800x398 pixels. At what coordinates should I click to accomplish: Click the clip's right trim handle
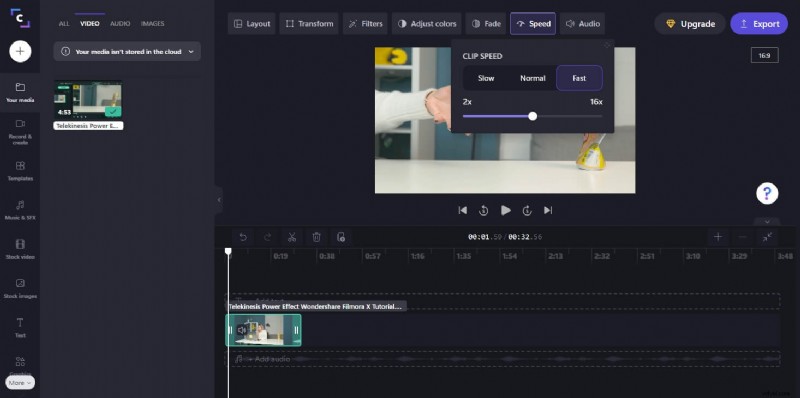point(296,330)
